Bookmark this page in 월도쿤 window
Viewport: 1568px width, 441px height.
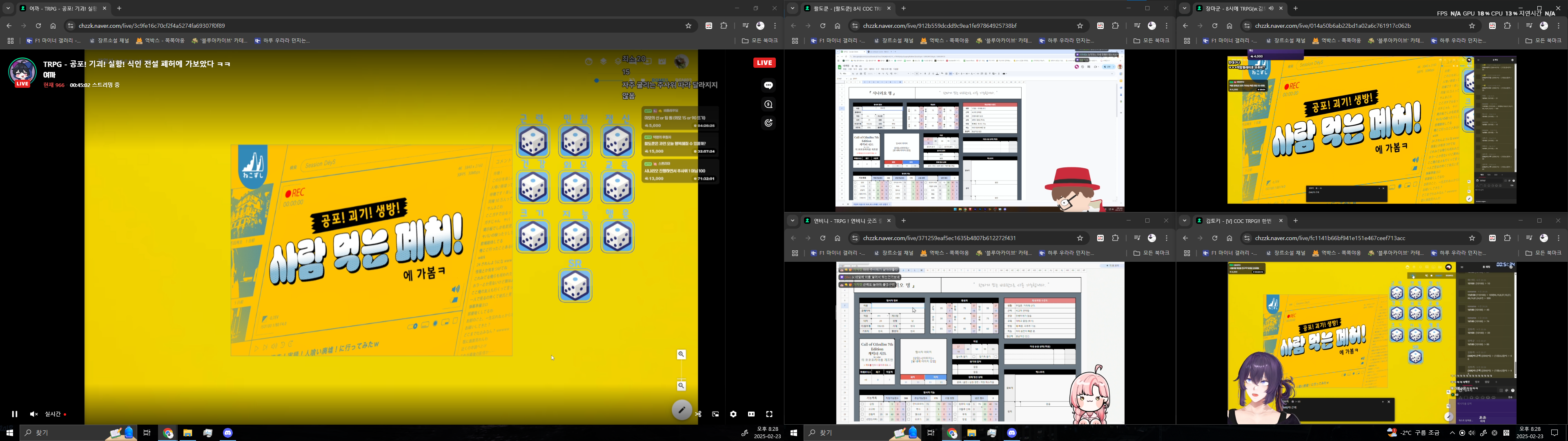1080,26
